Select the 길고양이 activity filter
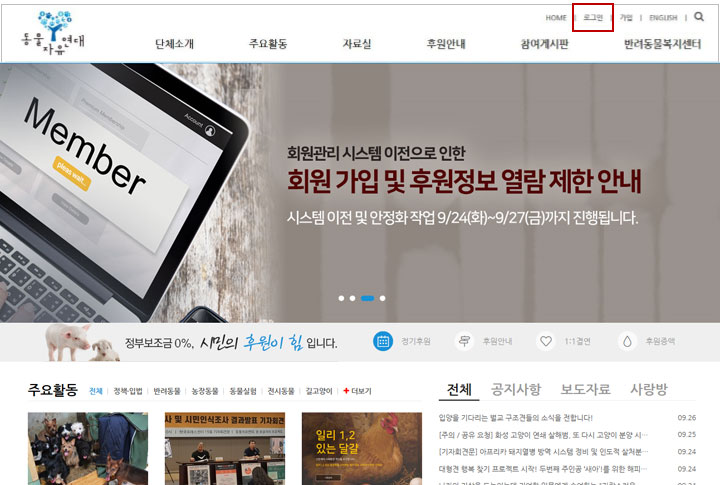The height and width of the screenshot is (485, 720). (x=319, y=391)
